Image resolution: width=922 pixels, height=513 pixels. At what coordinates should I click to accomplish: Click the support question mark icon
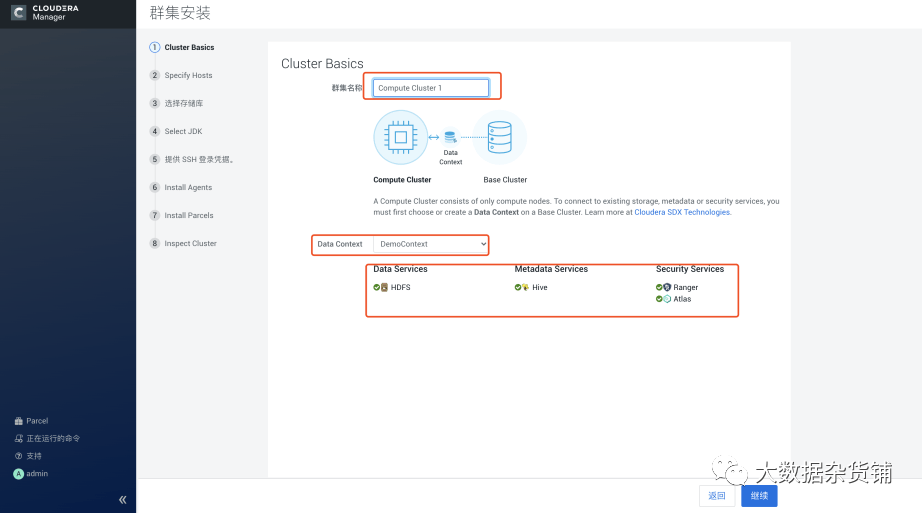18,456
